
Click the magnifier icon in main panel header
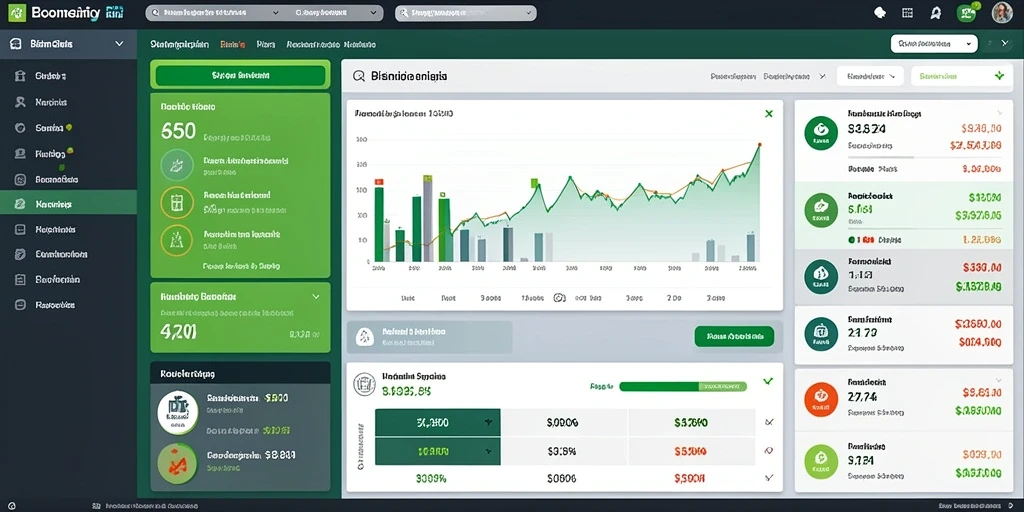coord(359,76)
